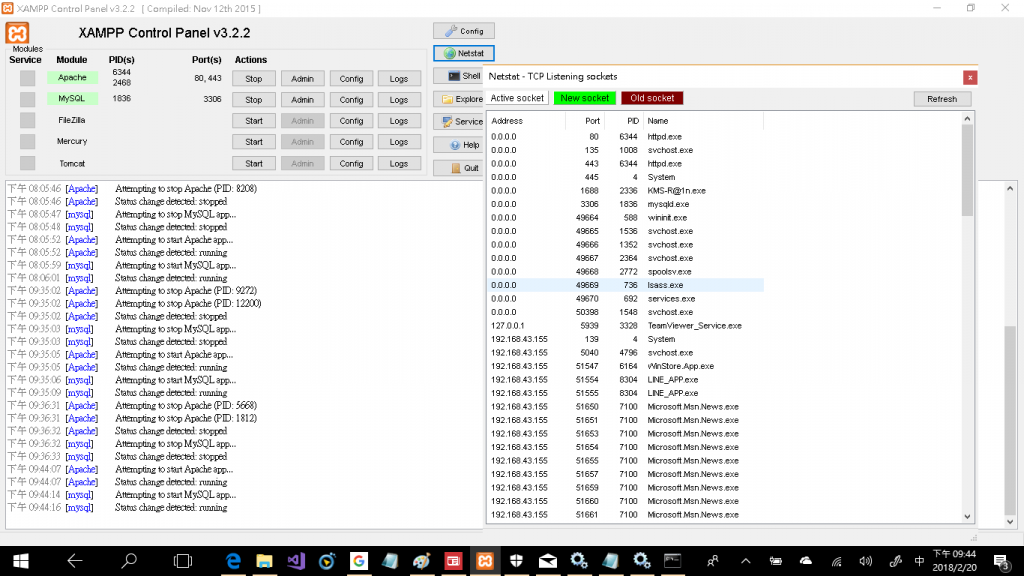Open Task View on the taskbar
This screenshot has height=576, width=1024.
click(183, 561)
